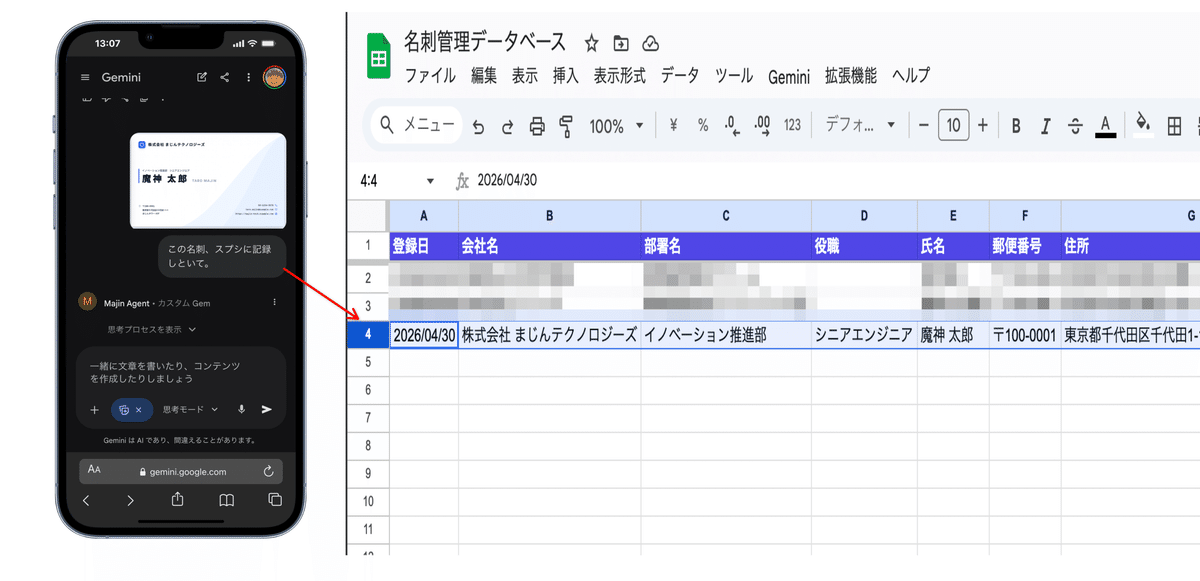Image resolution: width=1200 pixels, height=581 pixels.
Task: Tap the microphone icon in Gemini prompt
Action: click(241, 409)
